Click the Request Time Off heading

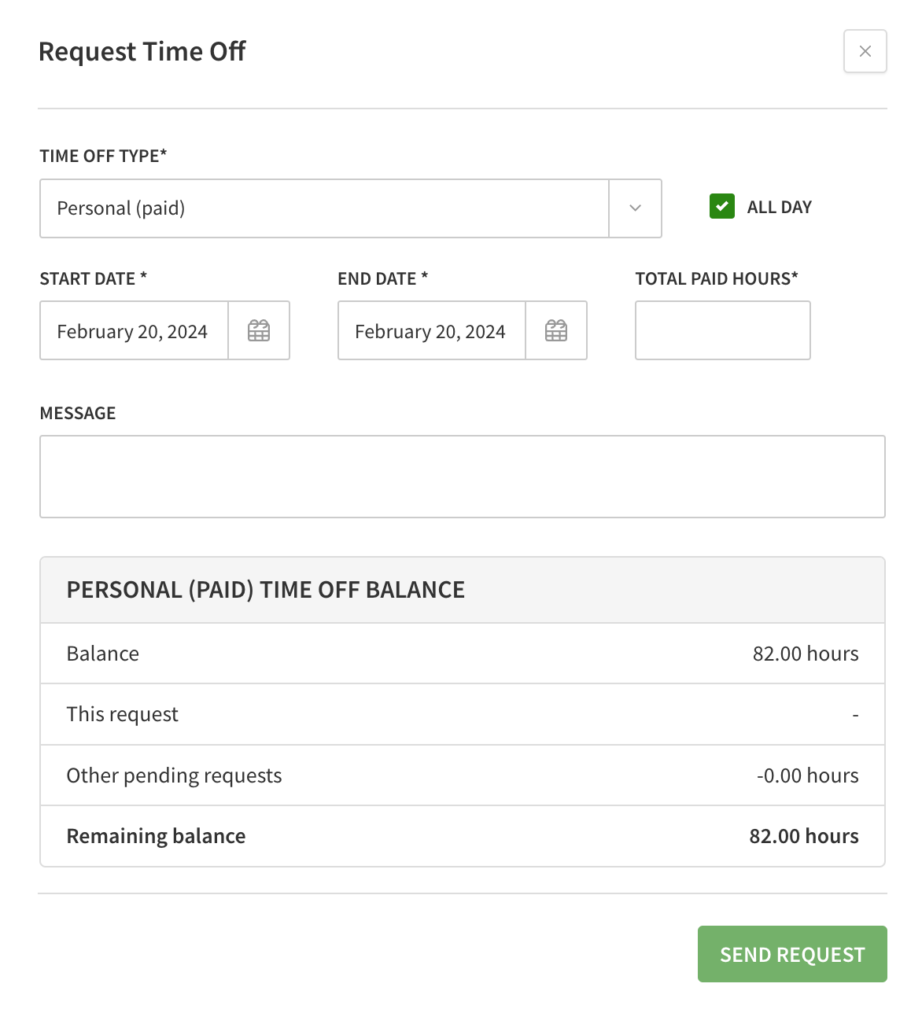[x=142, y=51]
